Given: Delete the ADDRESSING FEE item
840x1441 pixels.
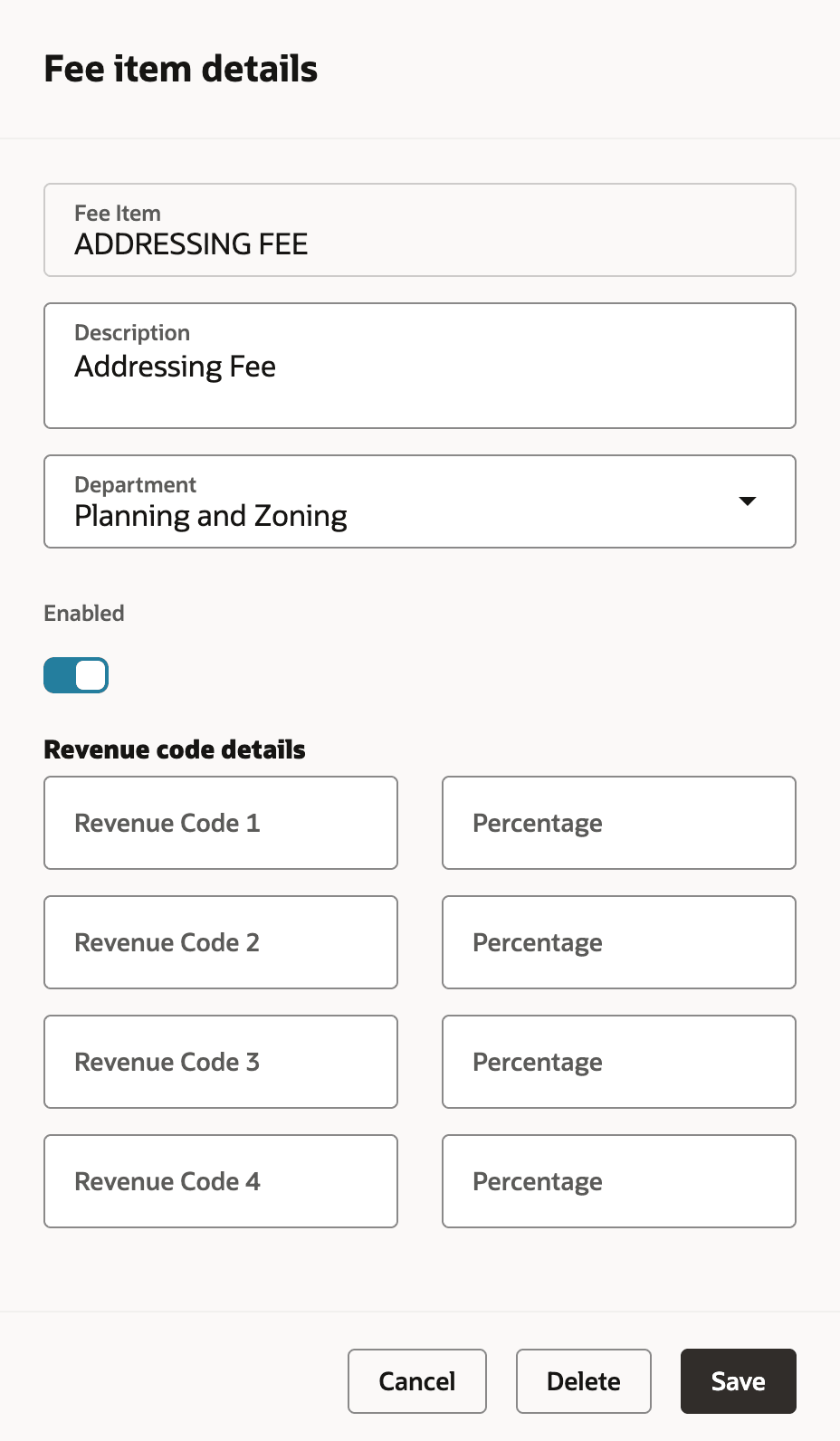Looking at the screenshot, I should 583,1380.
